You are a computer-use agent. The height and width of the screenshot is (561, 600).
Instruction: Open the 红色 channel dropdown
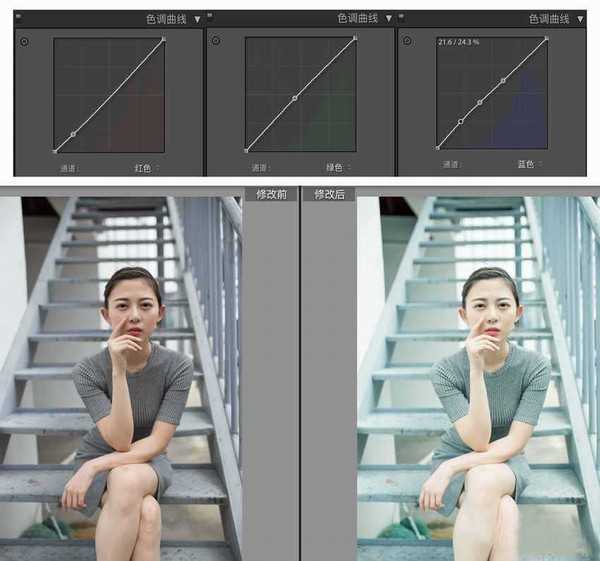tap(148, 167)
